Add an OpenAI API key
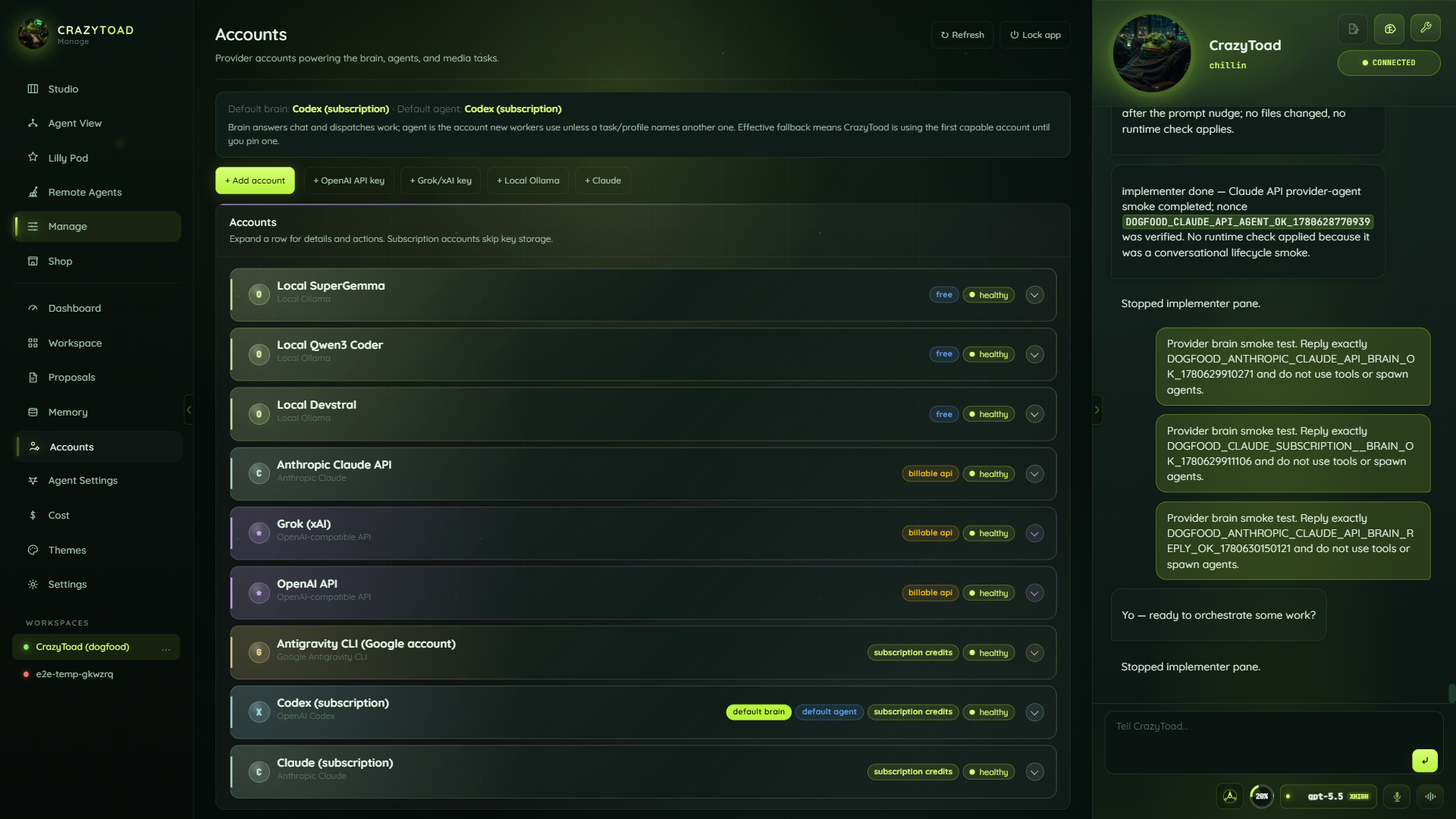The image size is (1456, 819). [349, 180]
